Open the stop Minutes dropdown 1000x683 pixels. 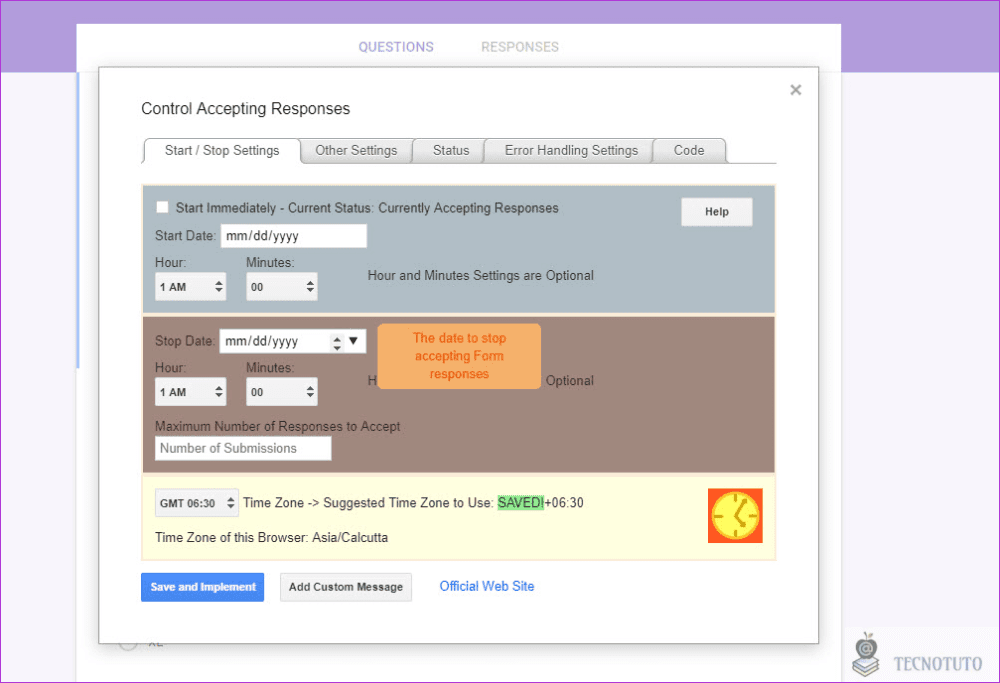pyautogui.click(x=282, y=392)
